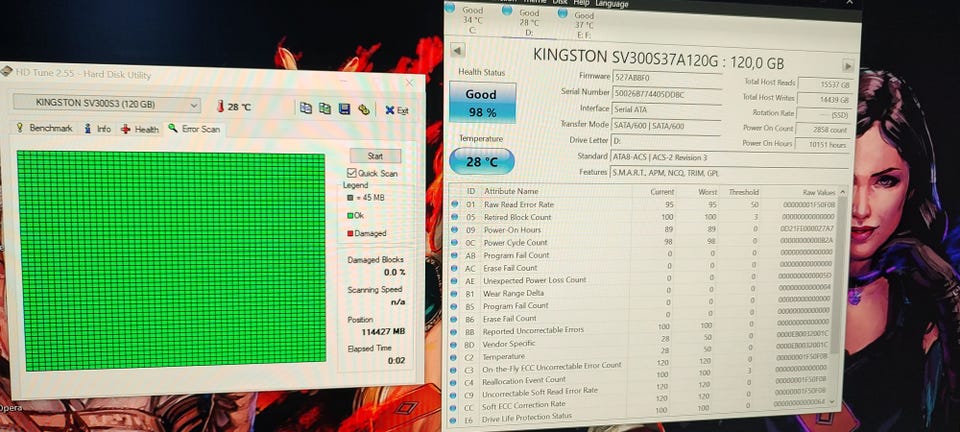Click status circle of Power-On Hours row
This screenshot has height=432, width=960.
[x=454, y=229]
